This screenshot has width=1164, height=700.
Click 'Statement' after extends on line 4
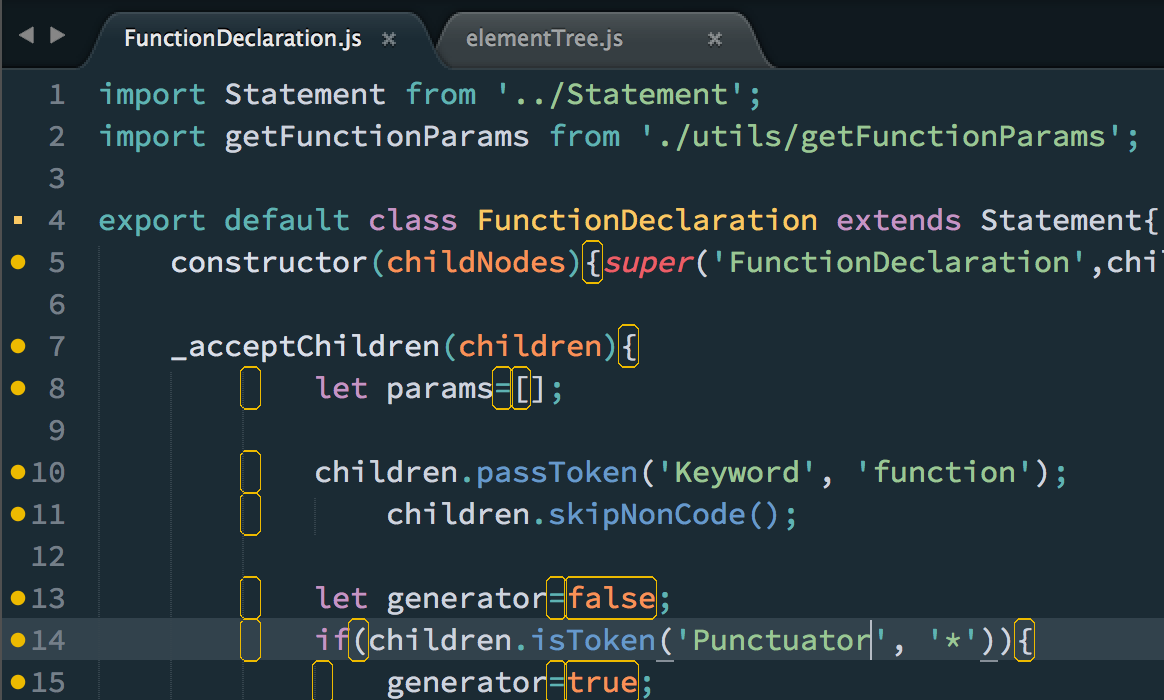(1060, 220)
